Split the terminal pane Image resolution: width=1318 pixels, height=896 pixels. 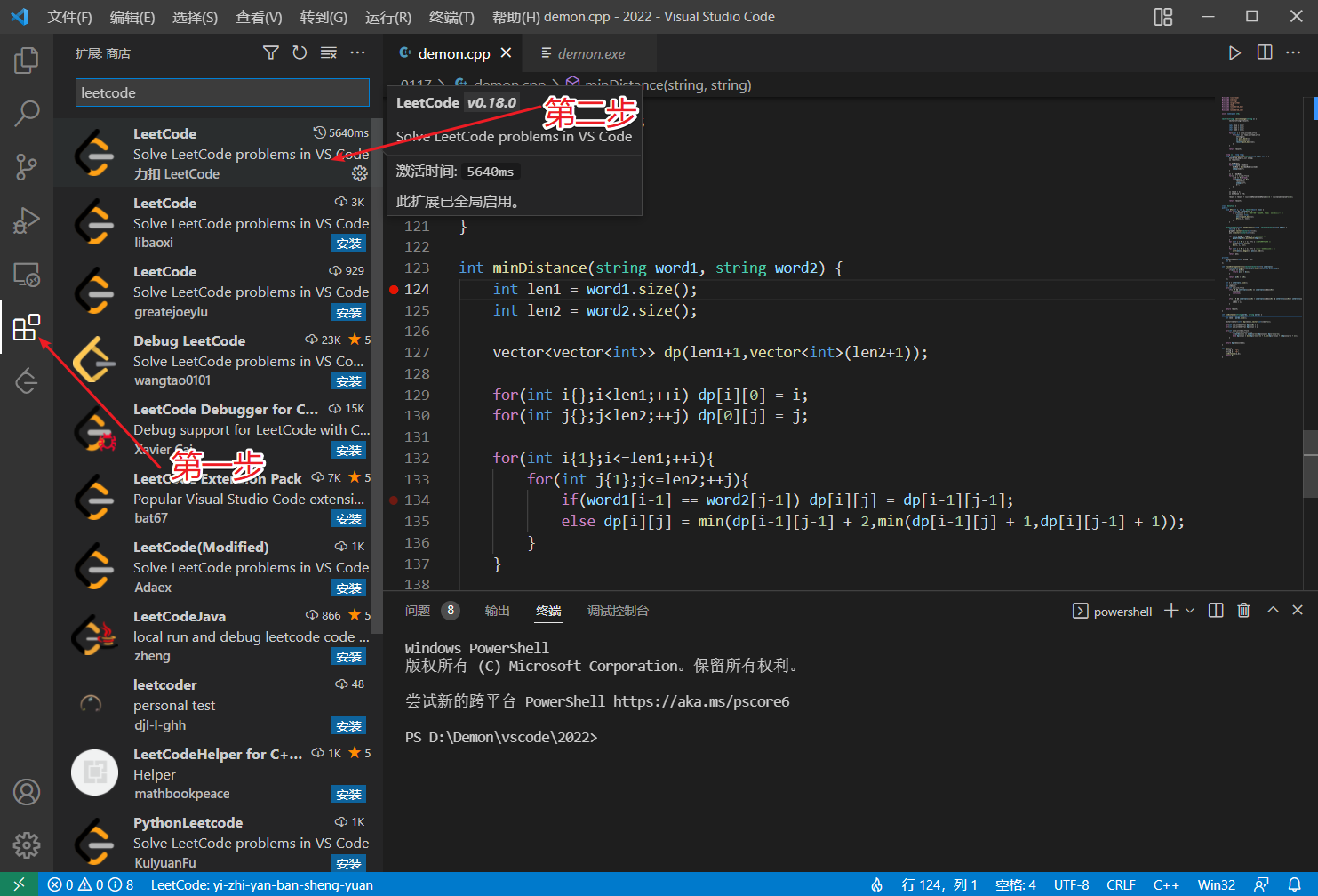(1216, 611)
